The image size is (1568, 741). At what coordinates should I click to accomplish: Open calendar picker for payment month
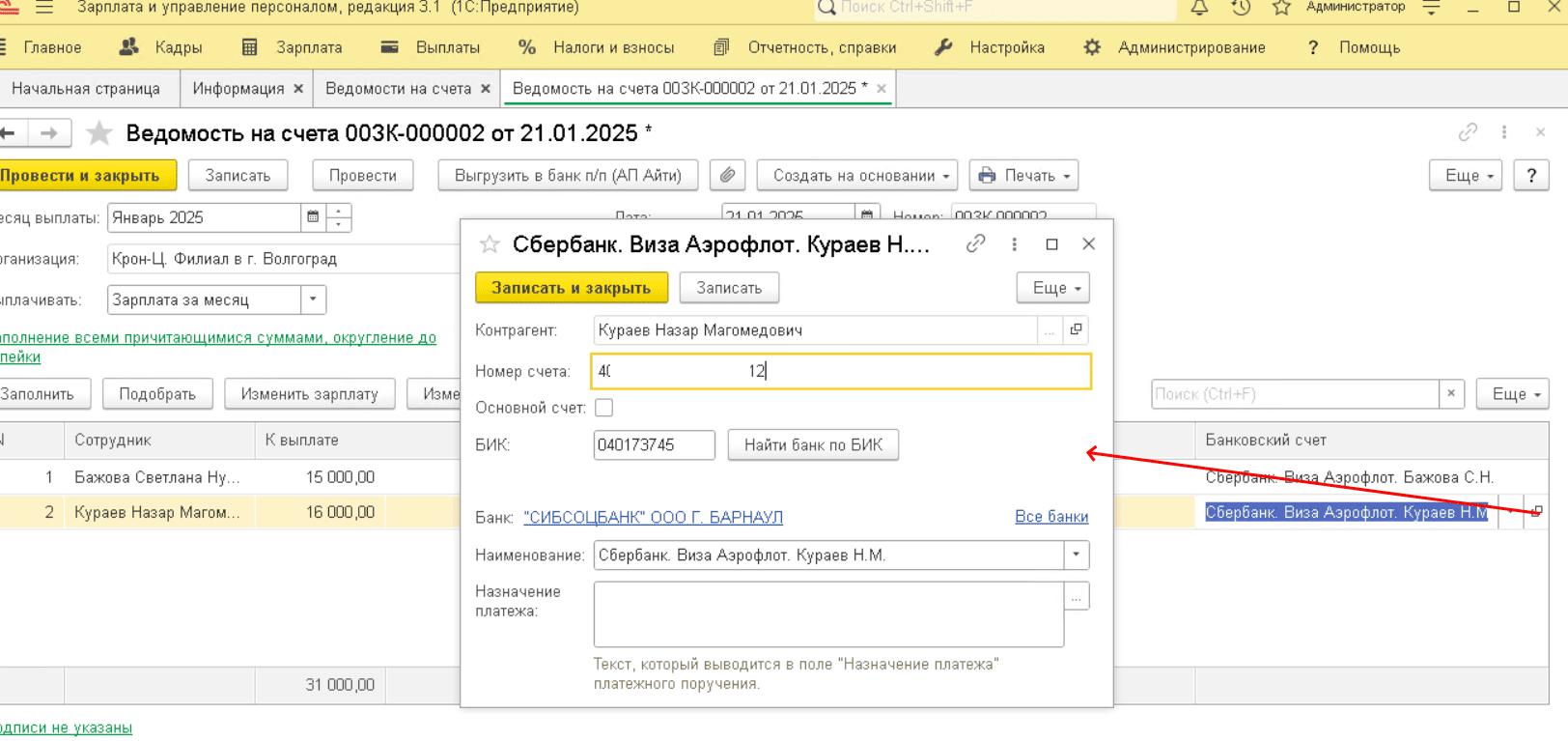[x=313, y=217]
